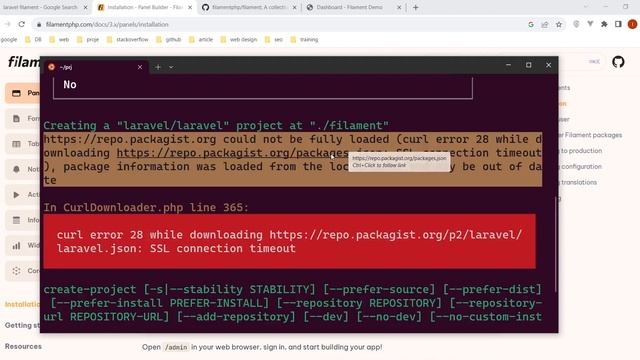This screenshot has height=360, width=640.
Task: Close the Dashboard - Filament Demo tab
Action: [399, 7]
